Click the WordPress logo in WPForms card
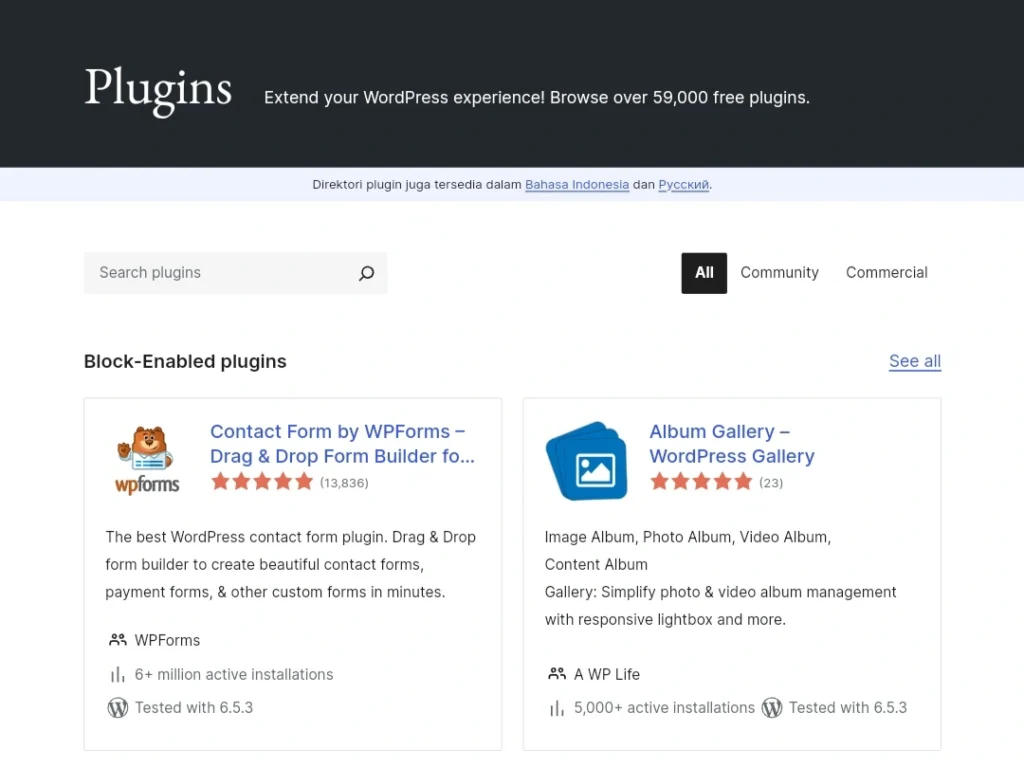The image size is (1024, 768). click(118, 708)
